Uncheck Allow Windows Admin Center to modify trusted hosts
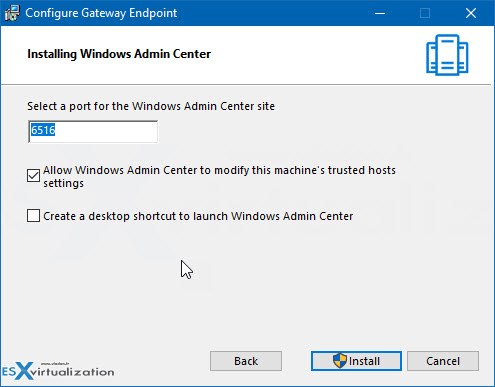This screenshot has width=495, height=387. (33, 175)
